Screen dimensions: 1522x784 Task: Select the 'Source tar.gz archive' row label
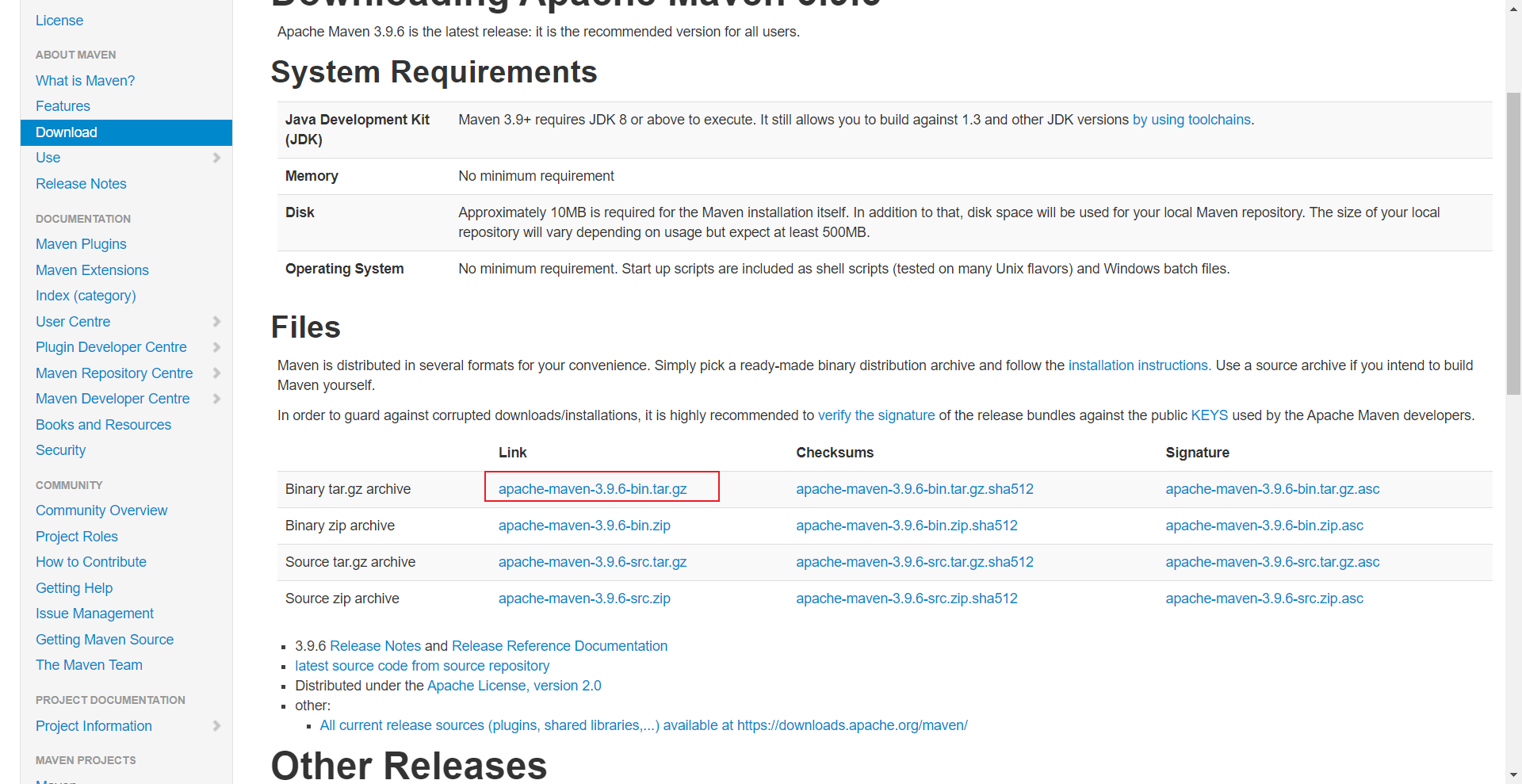(x=350, y=562)
